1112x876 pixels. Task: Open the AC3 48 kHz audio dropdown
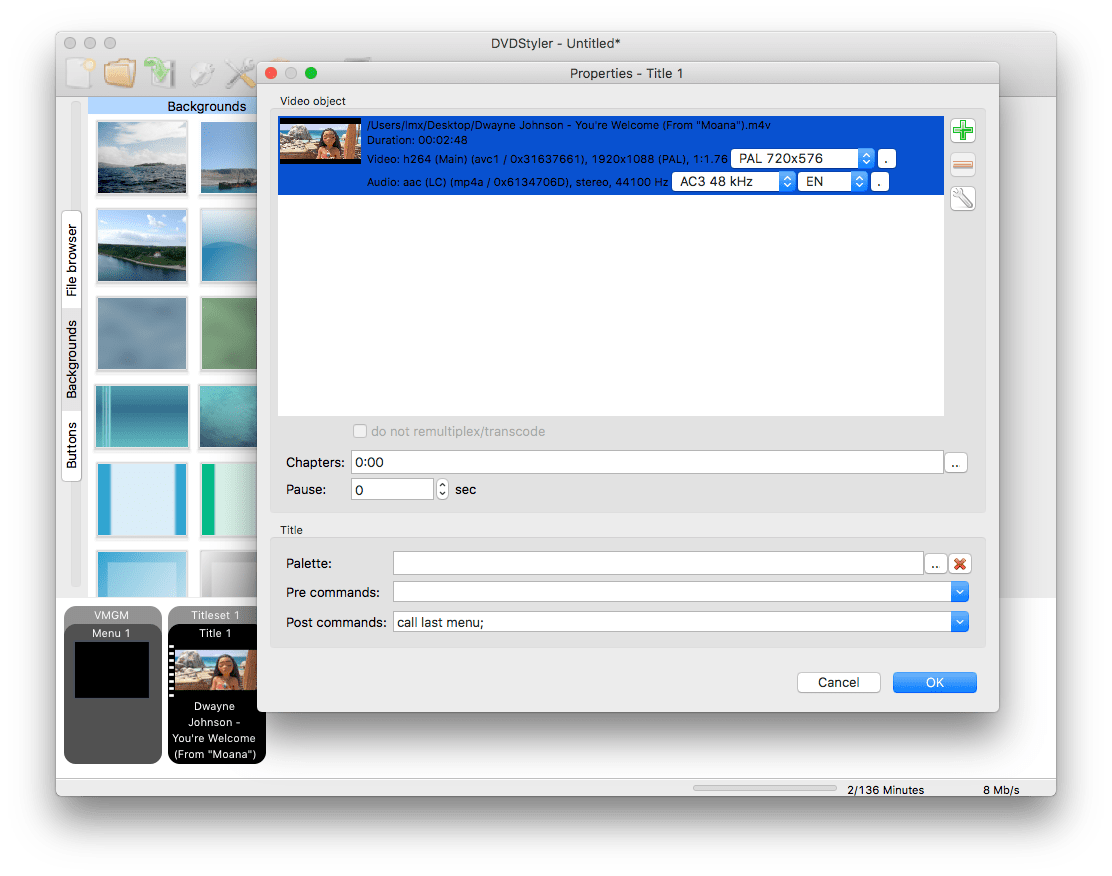[787, 181]
